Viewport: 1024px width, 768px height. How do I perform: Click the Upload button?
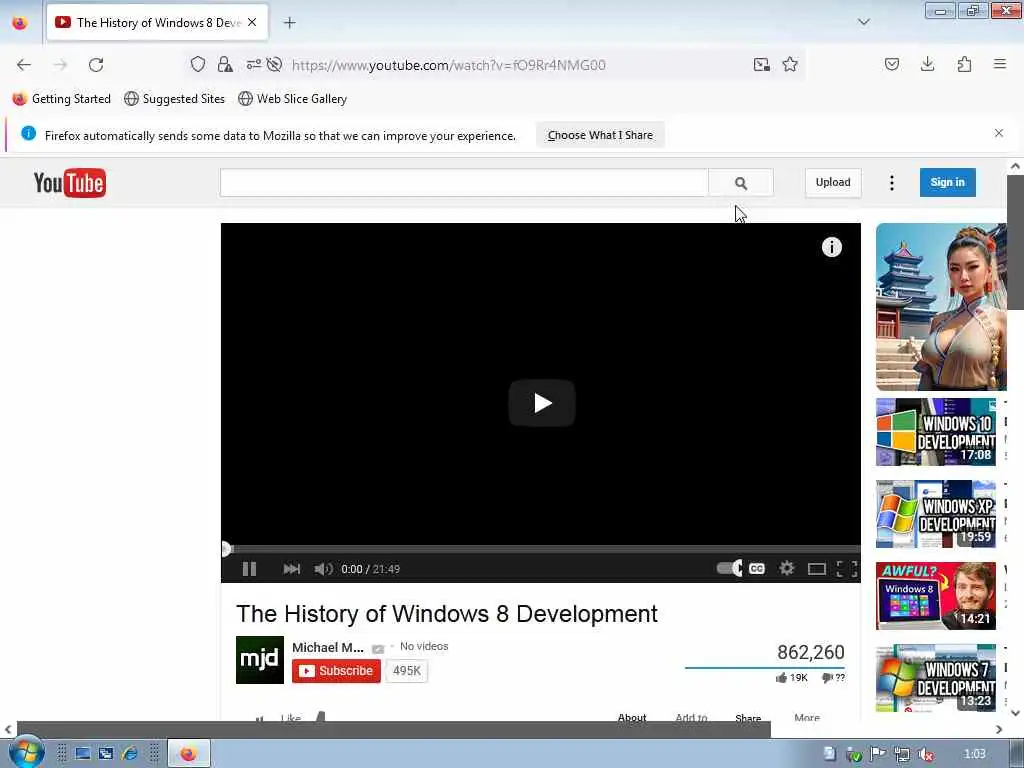point(833,182)
